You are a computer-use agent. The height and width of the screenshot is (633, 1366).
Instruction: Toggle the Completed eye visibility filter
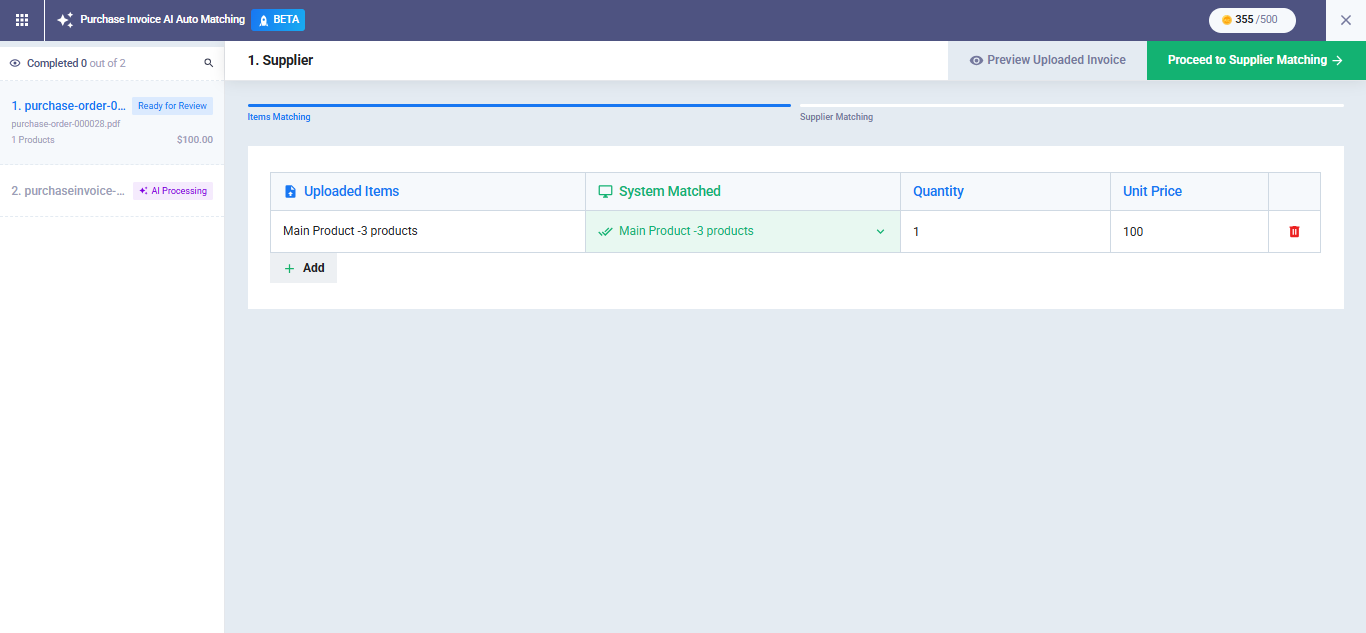pyautogui.click(x=15, y=63)
